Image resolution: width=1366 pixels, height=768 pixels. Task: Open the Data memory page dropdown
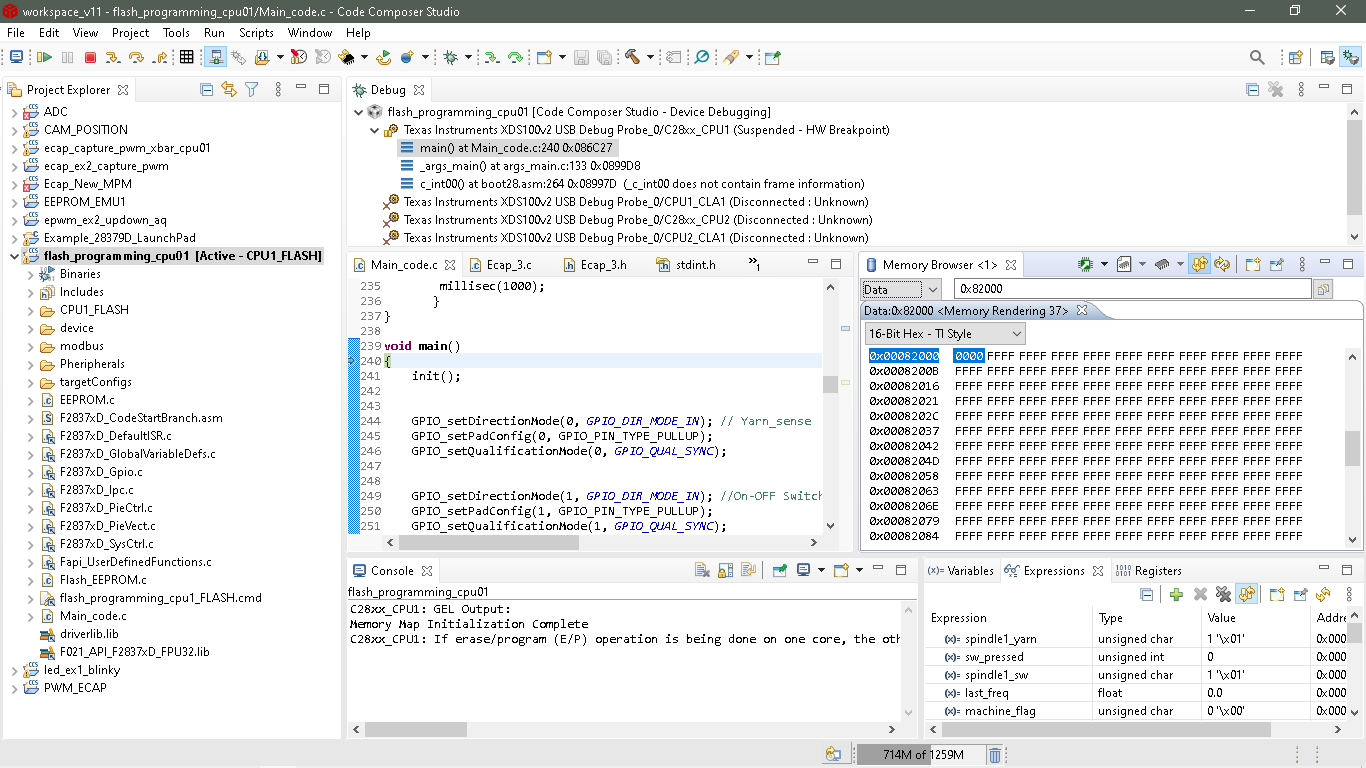tap(901, 289)
